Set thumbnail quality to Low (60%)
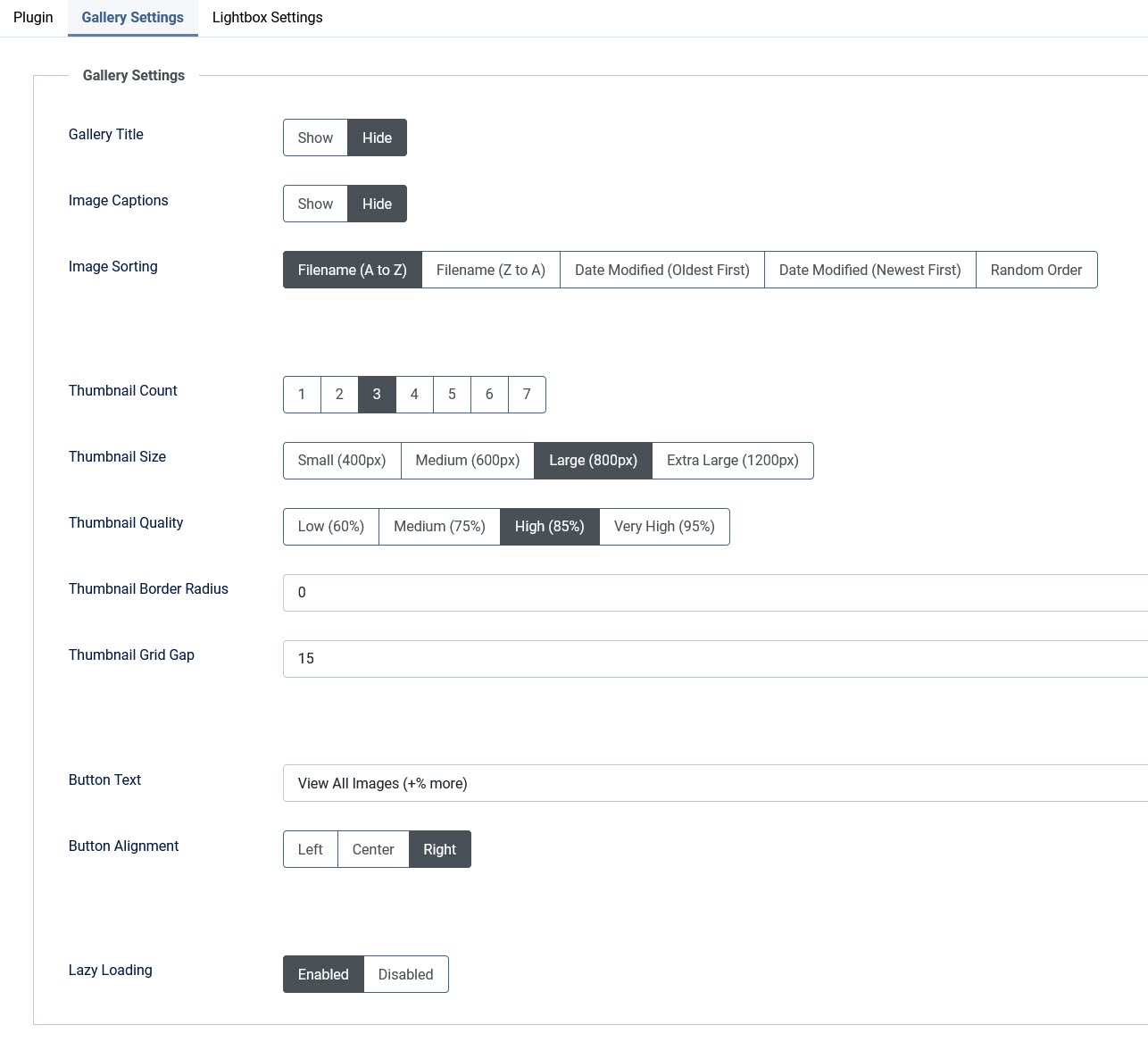Viewport: 1148px width, 1042px height. tap(330, 526)
